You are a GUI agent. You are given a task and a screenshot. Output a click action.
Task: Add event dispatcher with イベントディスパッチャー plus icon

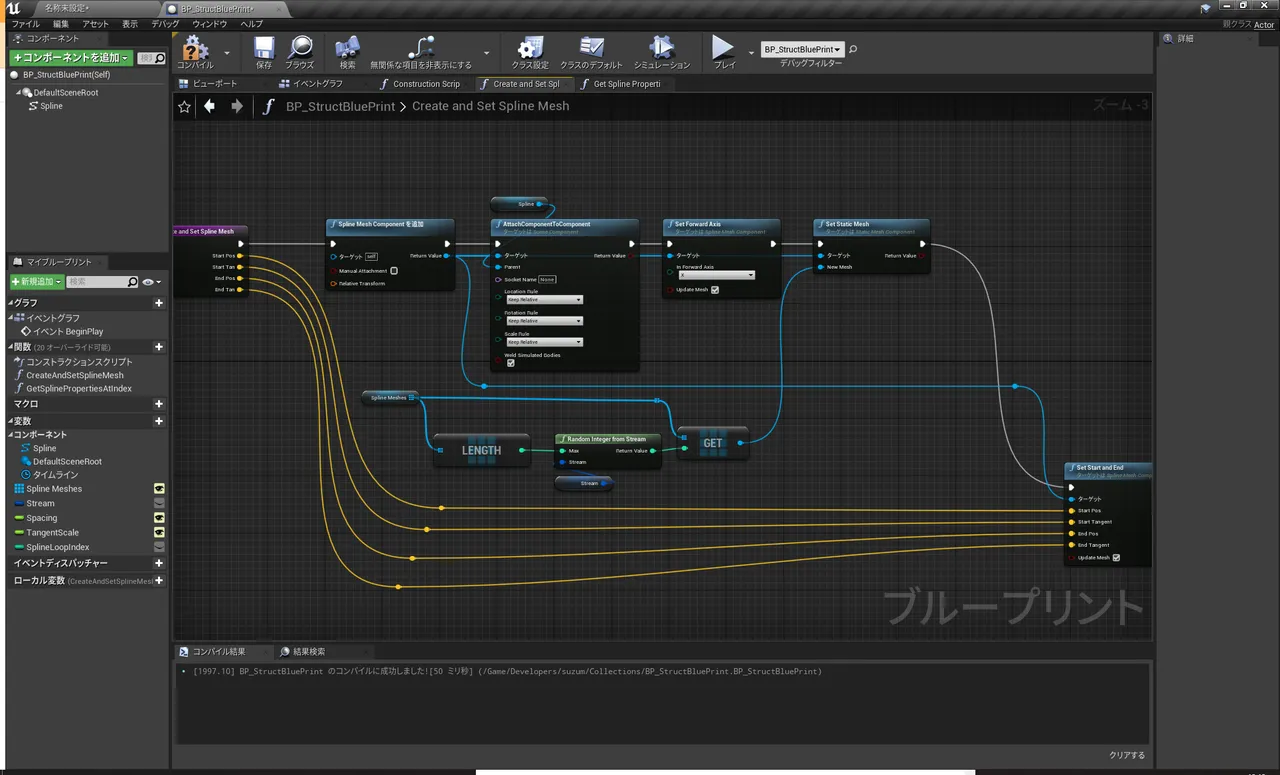pos(158,563)
